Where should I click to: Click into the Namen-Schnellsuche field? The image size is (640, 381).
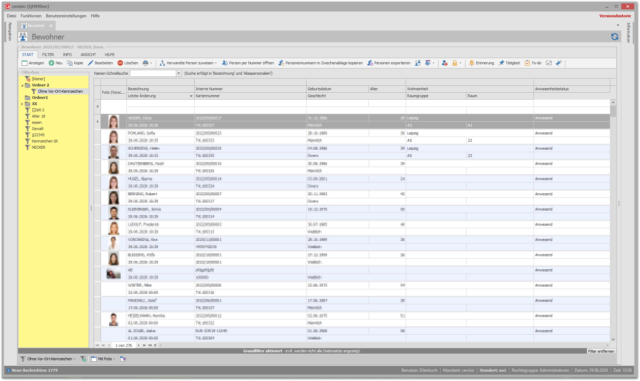coord(153,74)
